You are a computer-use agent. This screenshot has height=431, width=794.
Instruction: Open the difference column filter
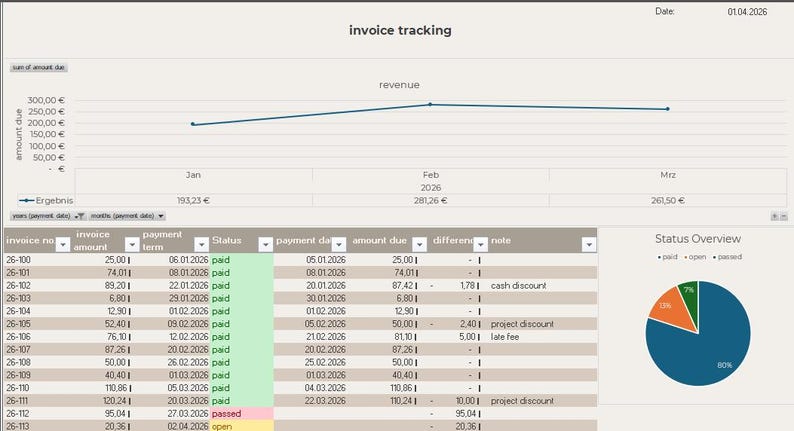pos(481,245)
